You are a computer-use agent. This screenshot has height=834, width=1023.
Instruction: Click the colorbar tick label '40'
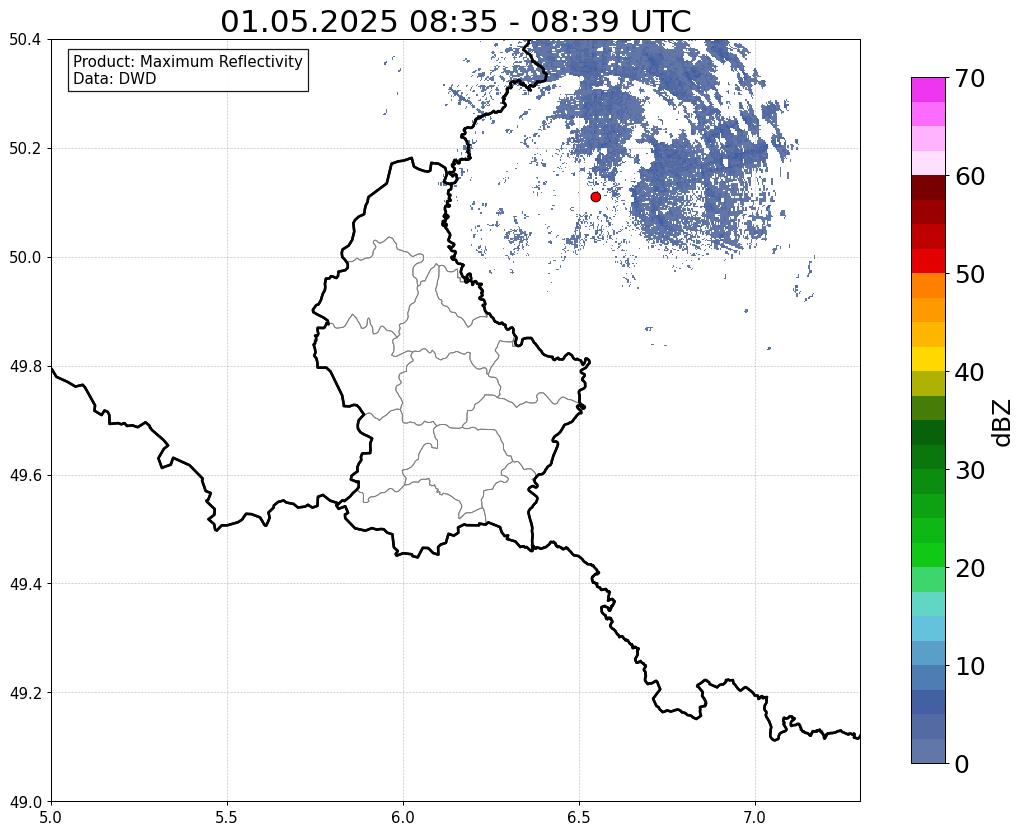click(970, 372)
